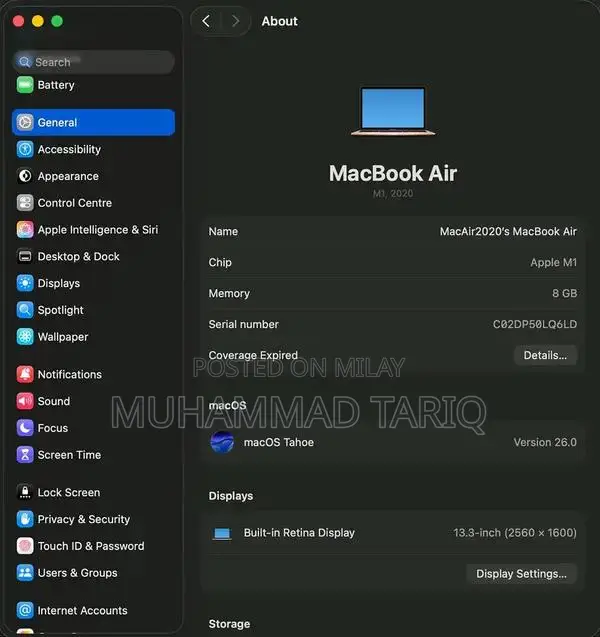This screenshot has height=637, width=600.
Task: Open Display Settings… button
Action: 521,574
